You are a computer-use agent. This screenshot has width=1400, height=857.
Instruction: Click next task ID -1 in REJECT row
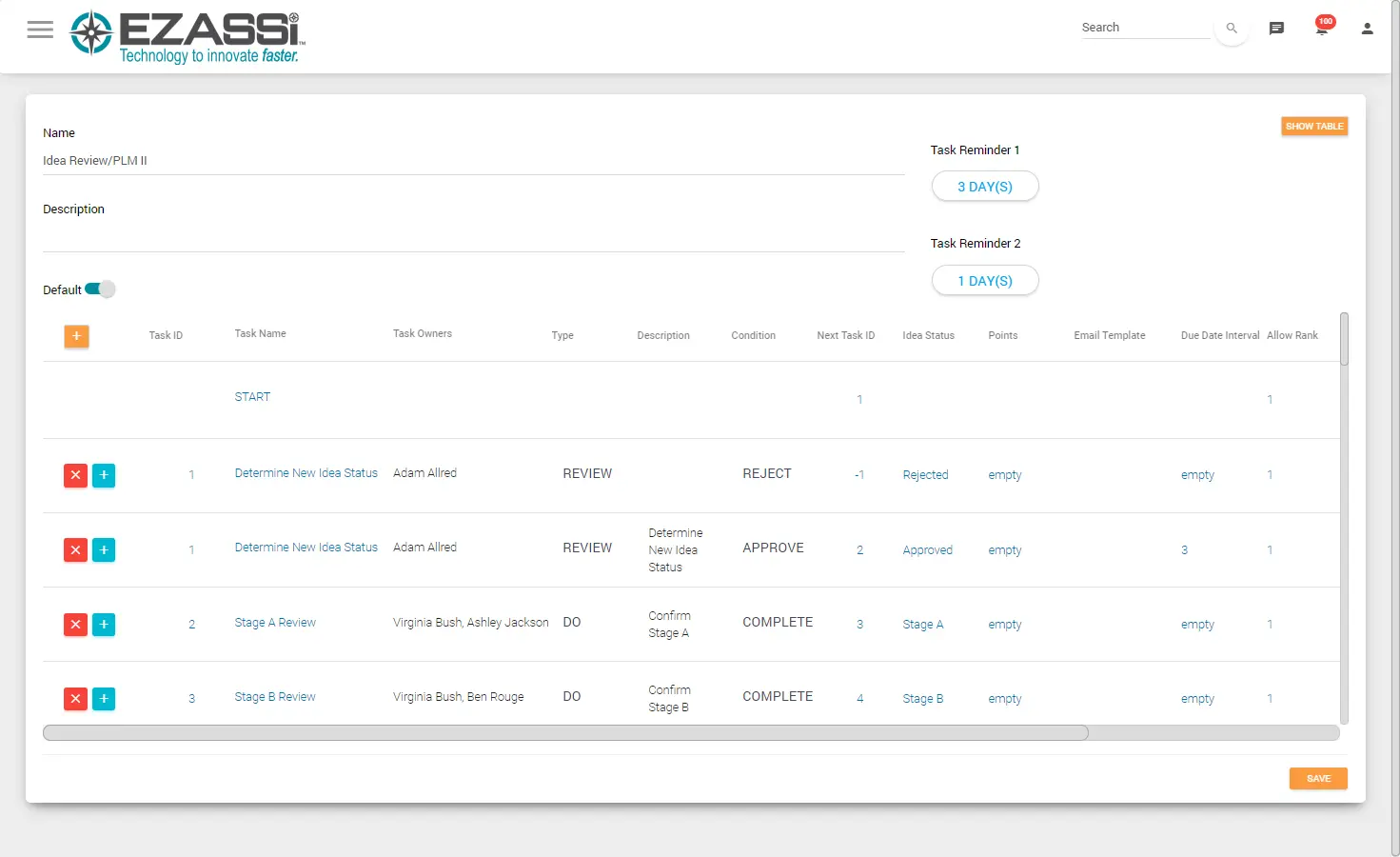859,475
